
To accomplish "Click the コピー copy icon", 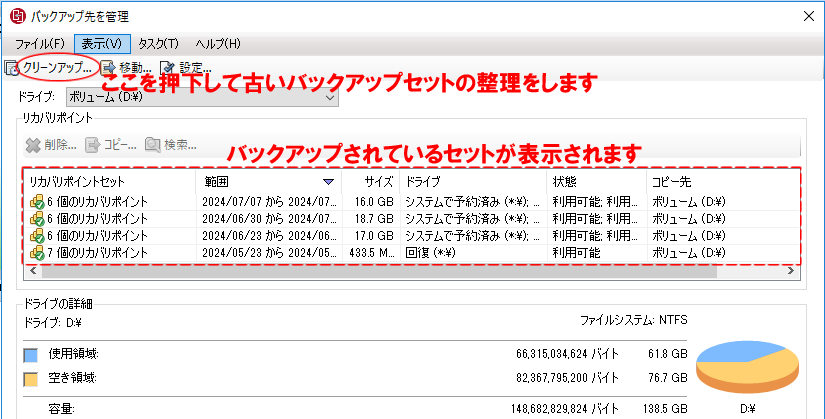I will (x=93, y=145).
